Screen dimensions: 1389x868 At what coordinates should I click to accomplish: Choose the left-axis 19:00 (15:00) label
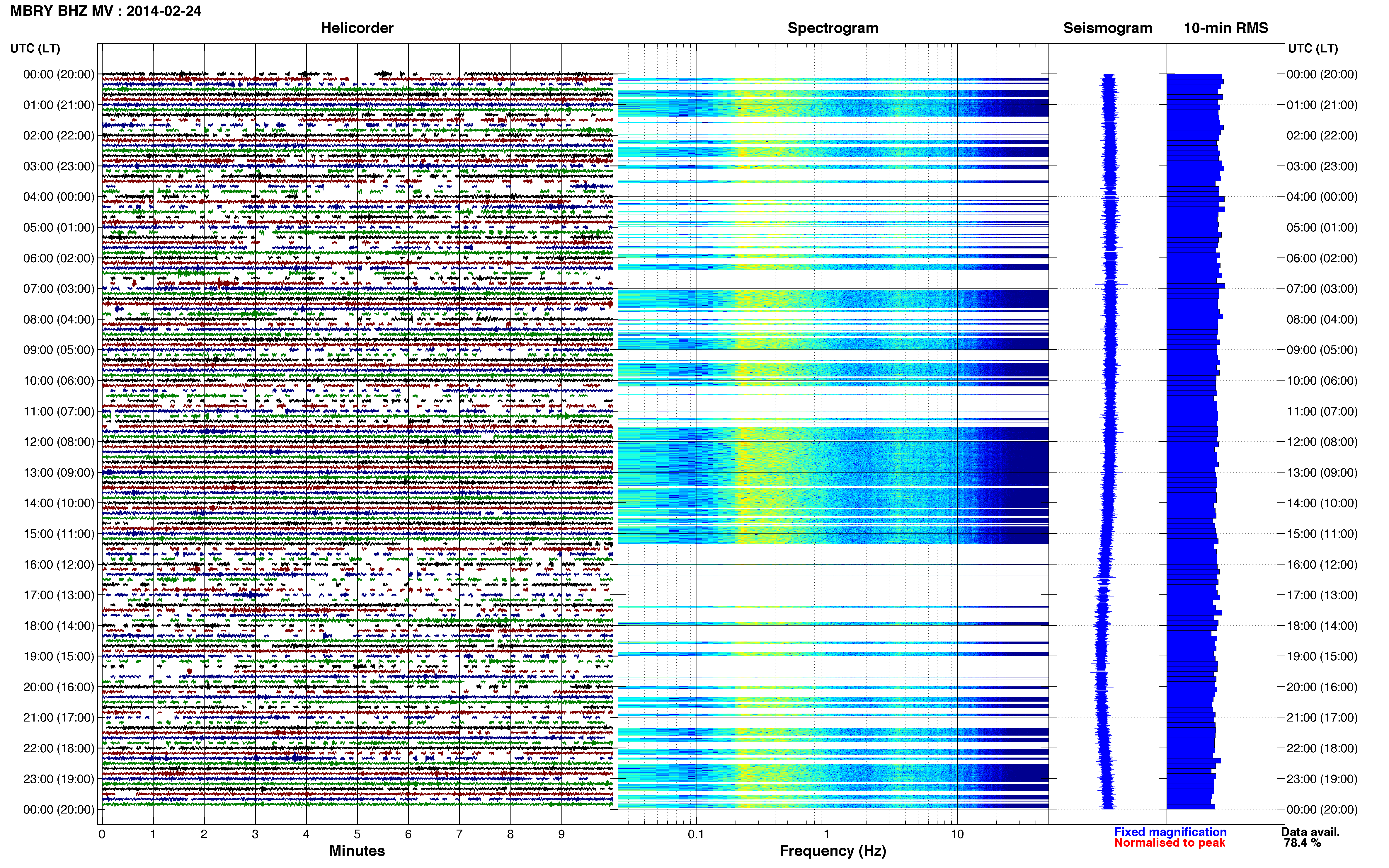tap(59, 656)
